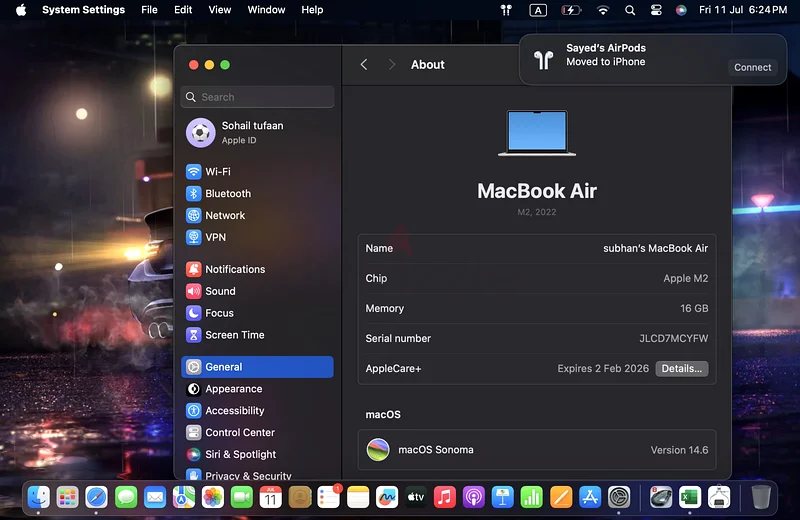Open Calendar from the Dock
The image size is (800, 520).
[x=270, y=497]
